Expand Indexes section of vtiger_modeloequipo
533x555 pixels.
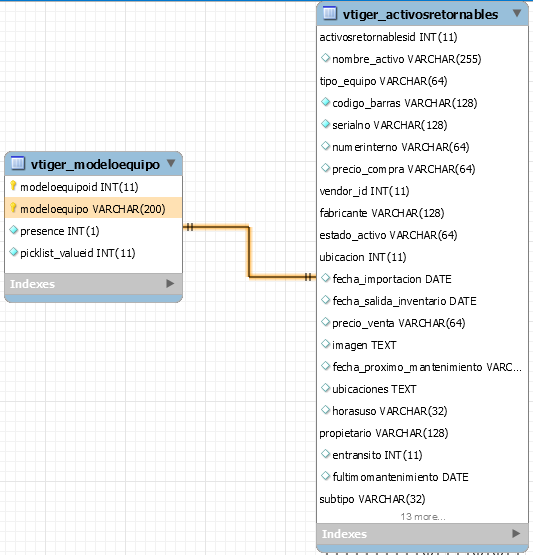pyautogui.click(x=170, y=284)
